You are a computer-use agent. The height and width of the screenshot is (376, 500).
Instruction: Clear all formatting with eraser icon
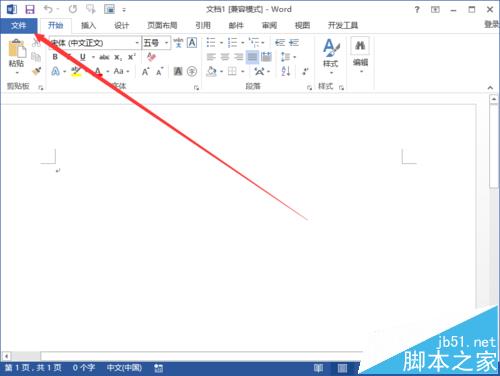coord(151,57)
